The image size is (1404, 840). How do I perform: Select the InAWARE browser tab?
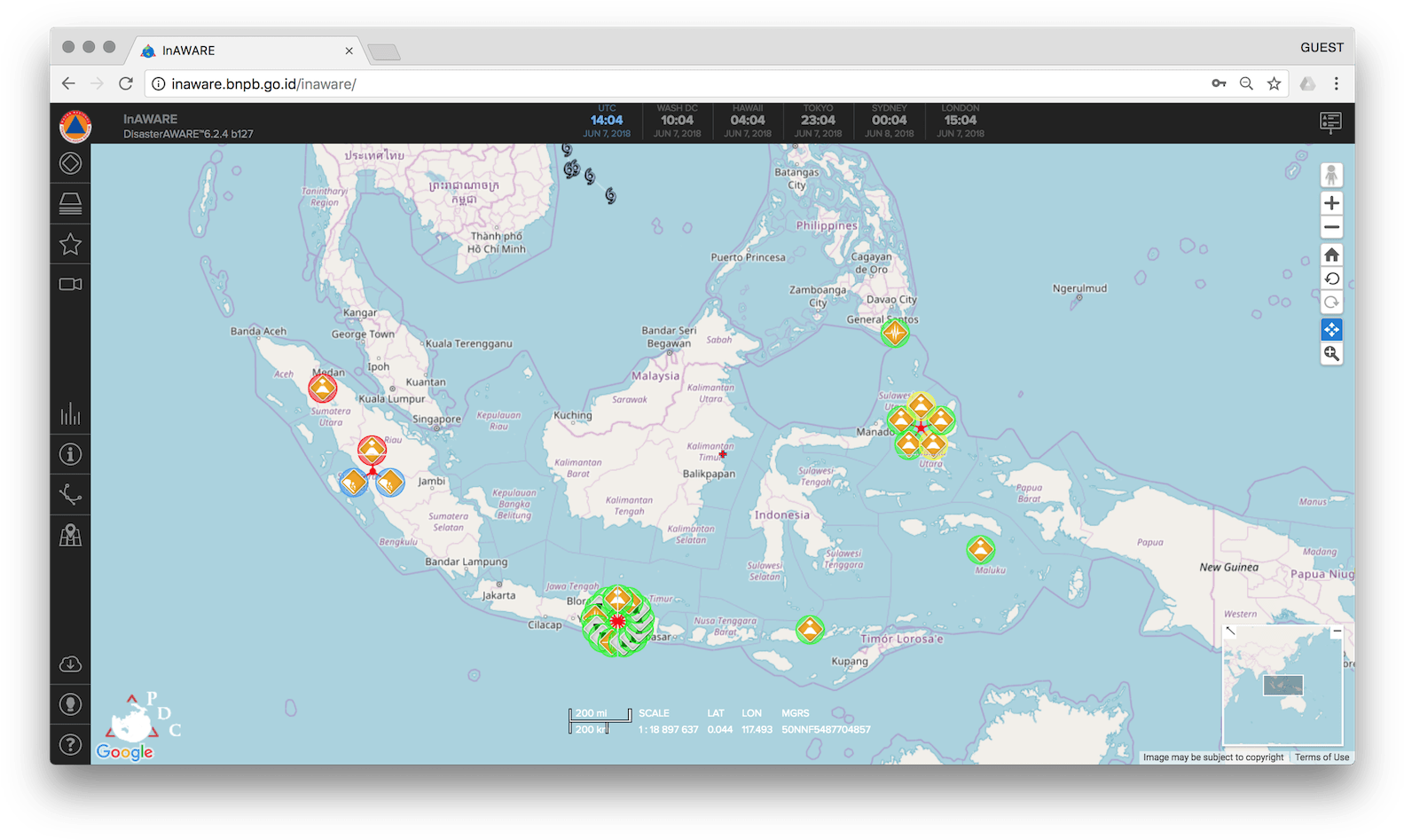pyautogui.click(x=246, y=51)
